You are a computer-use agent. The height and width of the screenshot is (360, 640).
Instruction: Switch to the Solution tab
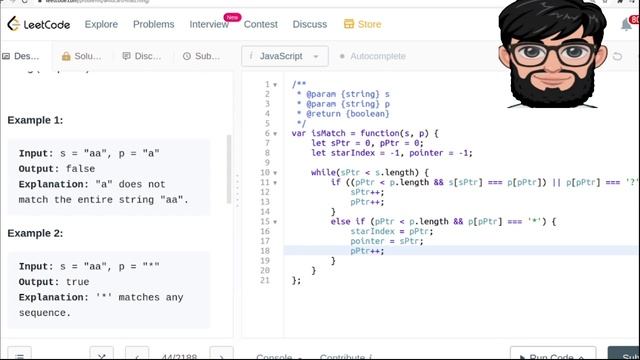[x=81, y=56]
